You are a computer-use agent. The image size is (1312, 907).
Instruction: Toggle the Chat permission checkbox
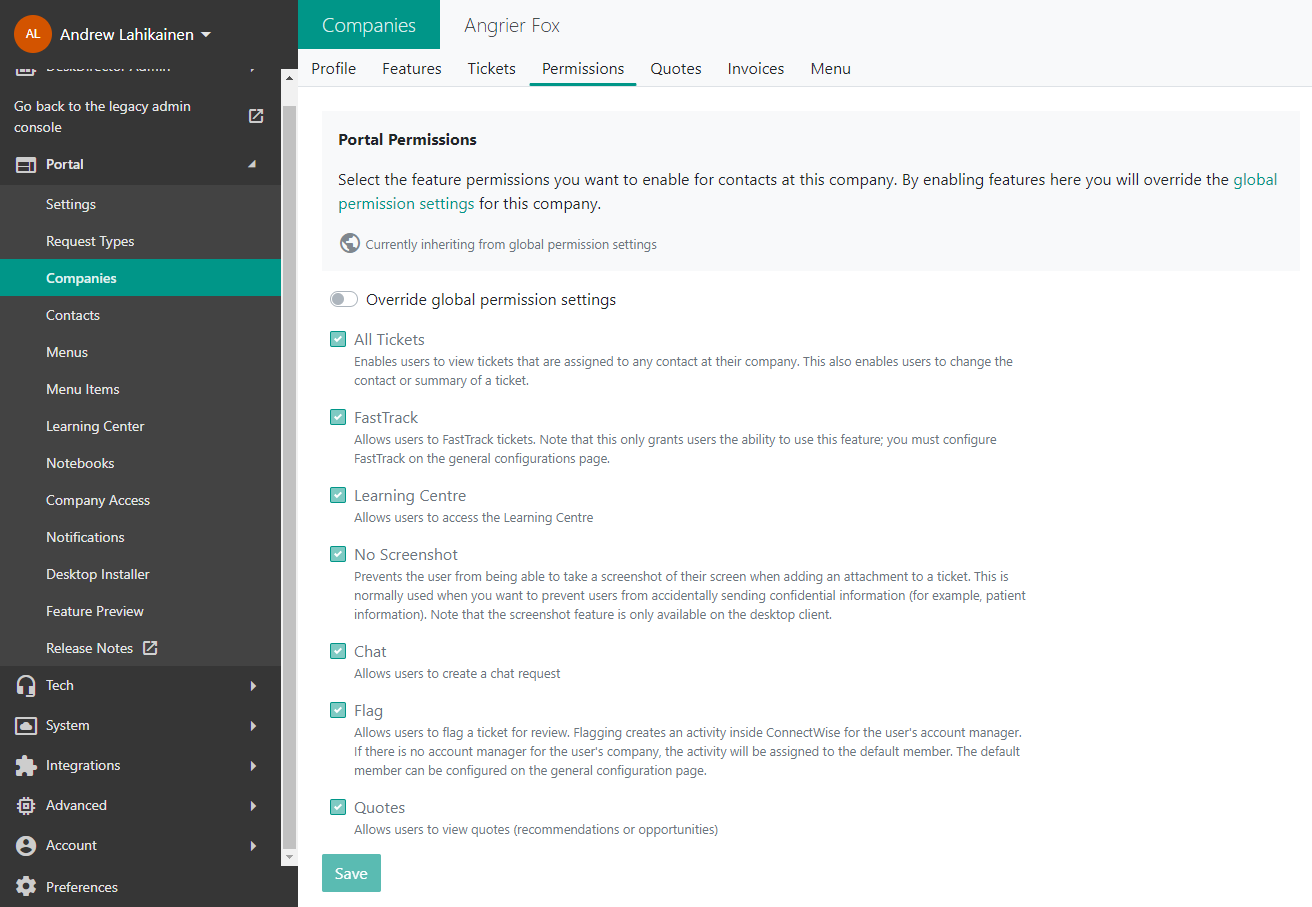(338, 651)
